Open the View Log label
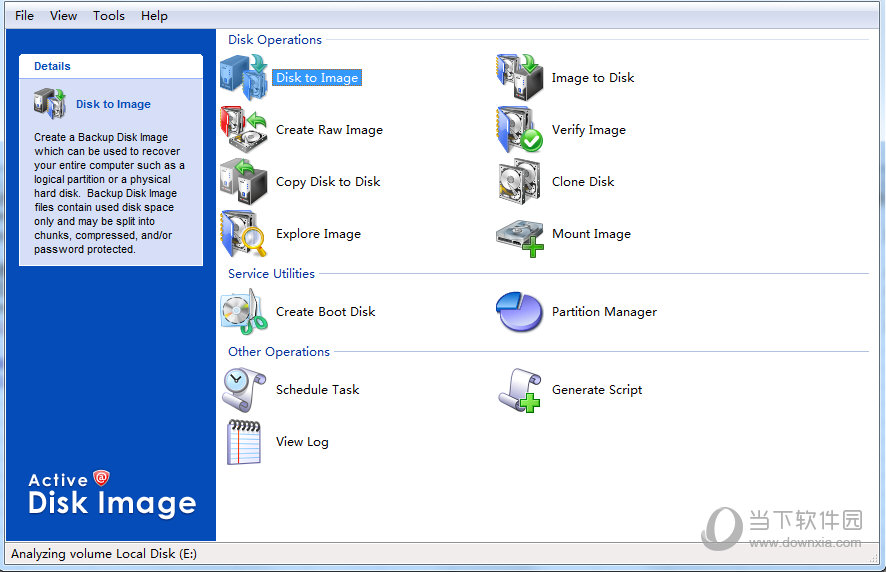The width and height of the screenshot is (886, 572). [x=302, y=441]
